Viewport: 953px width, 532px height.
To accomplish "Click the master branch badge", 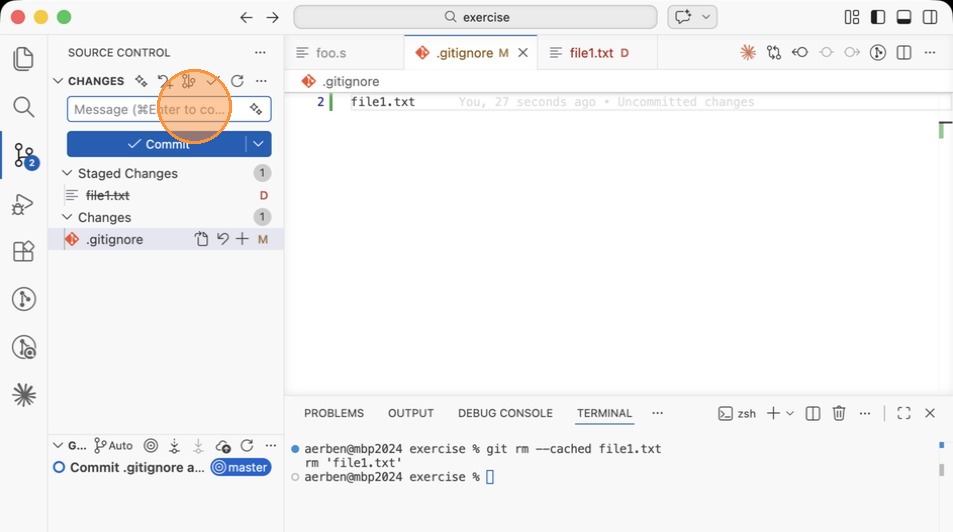I will coord(240,467).
